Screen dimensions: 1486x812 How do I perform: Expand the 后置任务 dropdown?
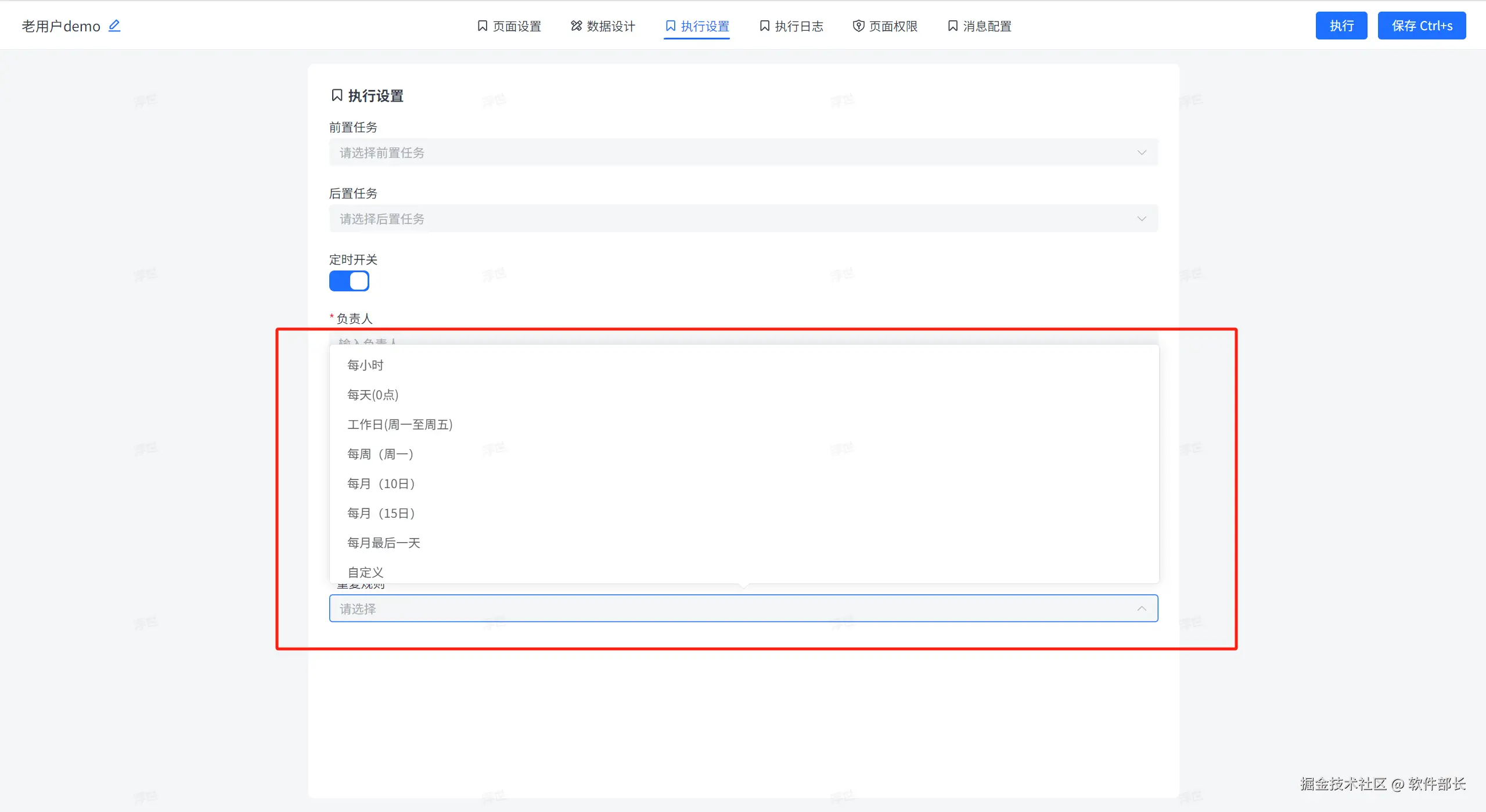pos(743,219)
